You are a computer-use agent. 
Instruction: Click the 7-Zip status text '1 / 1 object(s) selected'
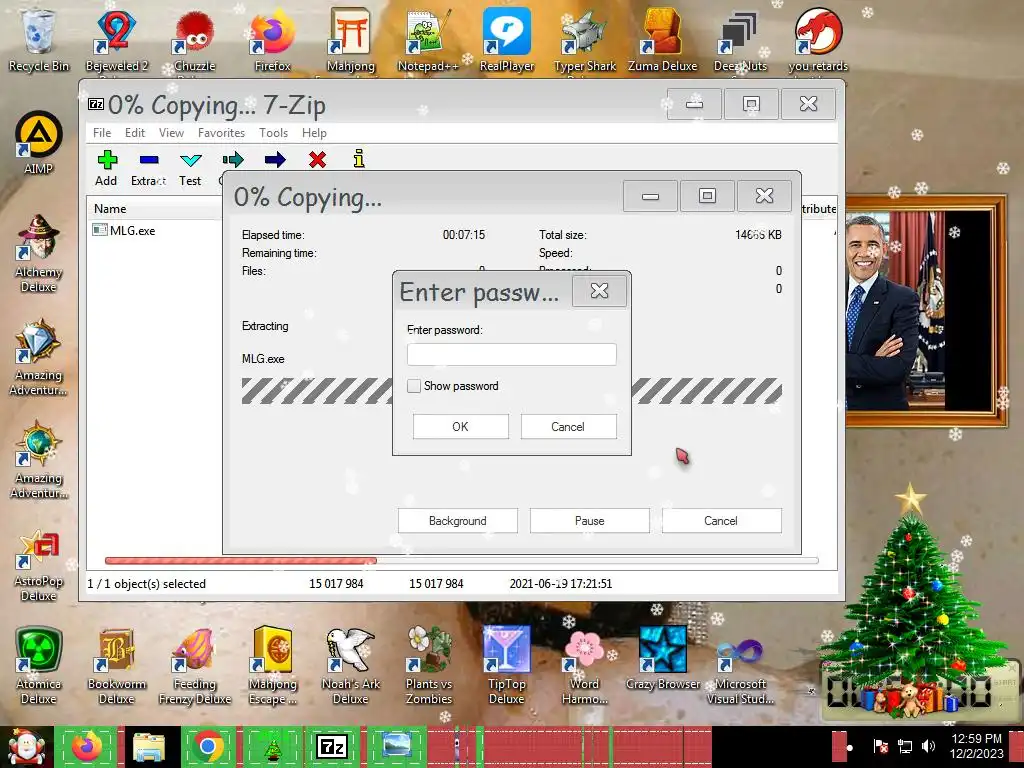(147, 584)
